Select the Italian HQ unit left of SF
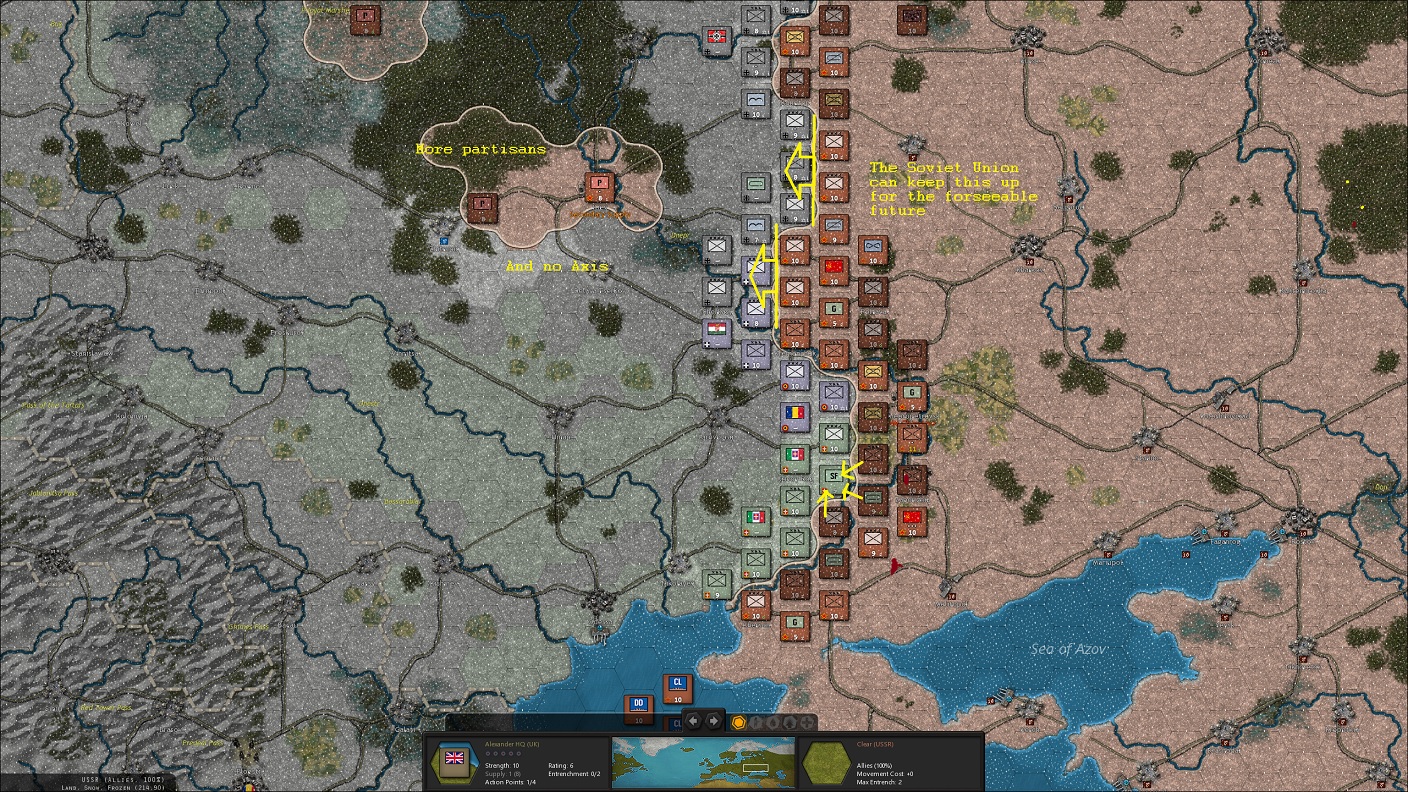The image size is (1408, 792). (794, 459)
